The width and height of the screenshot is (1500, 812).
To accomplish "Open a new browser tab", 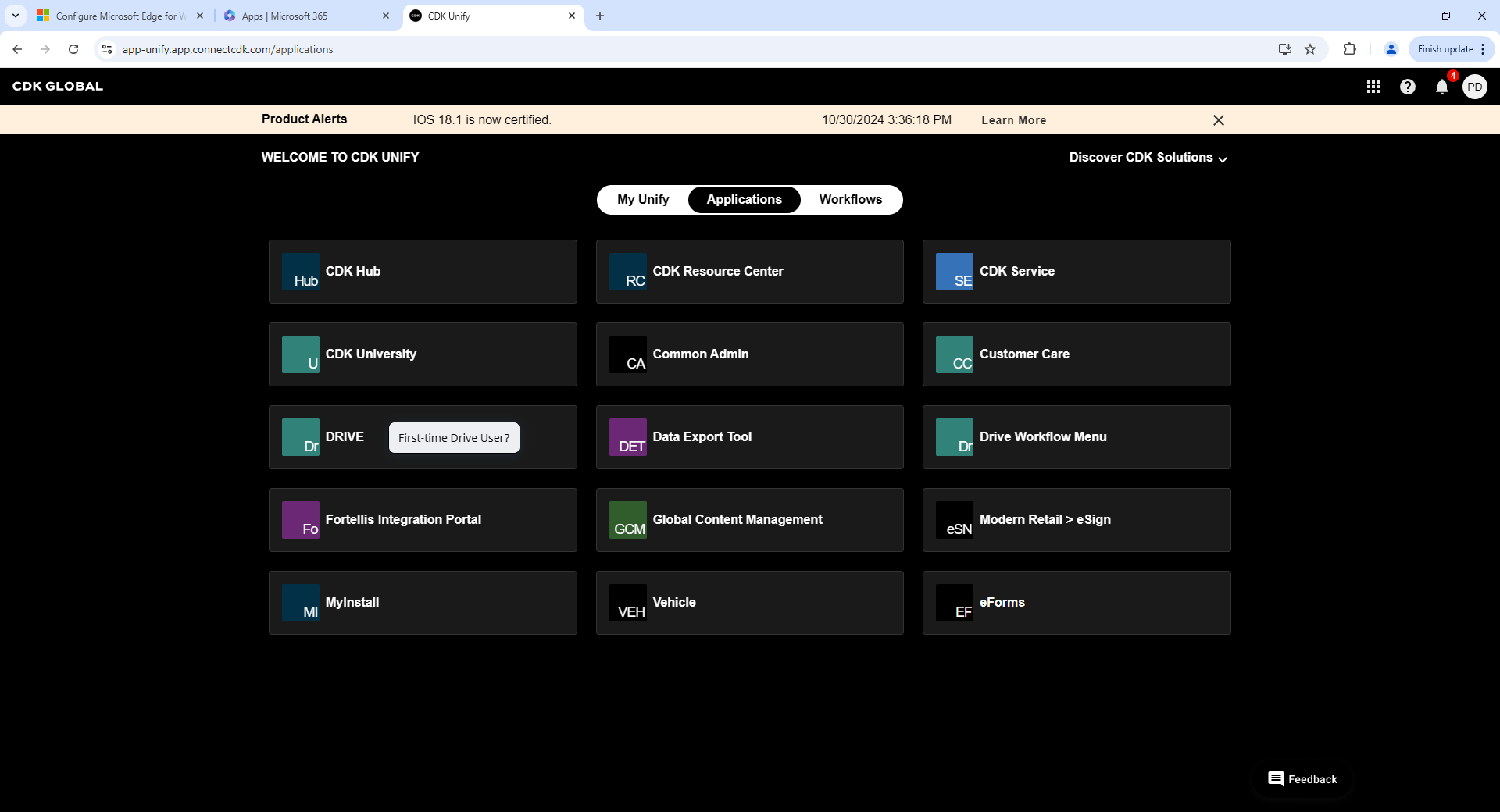I will (600, 16).
